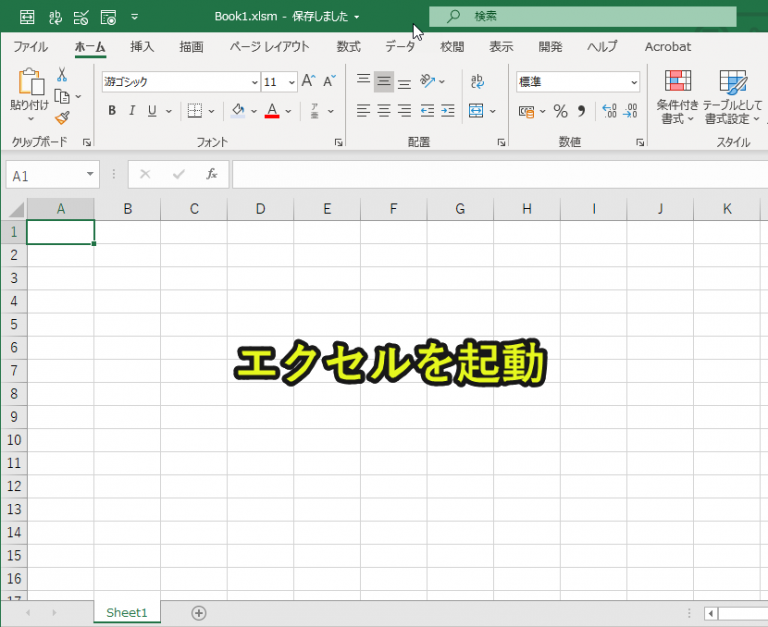
Task: Expand the Name Box dropdown arrow
Action: click(x=90, y=174)
